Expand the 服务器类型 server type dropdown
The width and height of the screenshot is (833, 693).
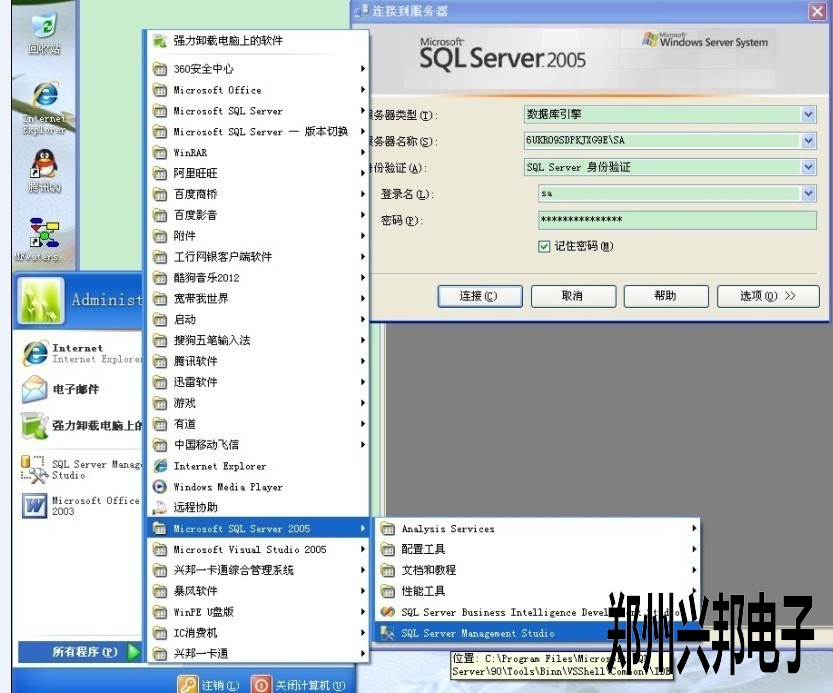pos(808,115)
